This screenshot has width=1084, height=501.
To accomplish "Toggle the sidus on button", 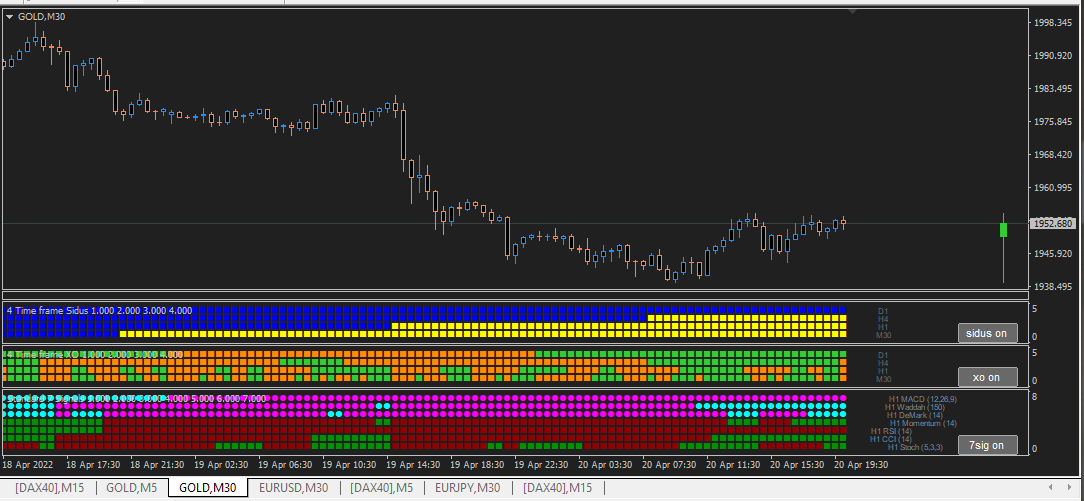I will [987, 333].
